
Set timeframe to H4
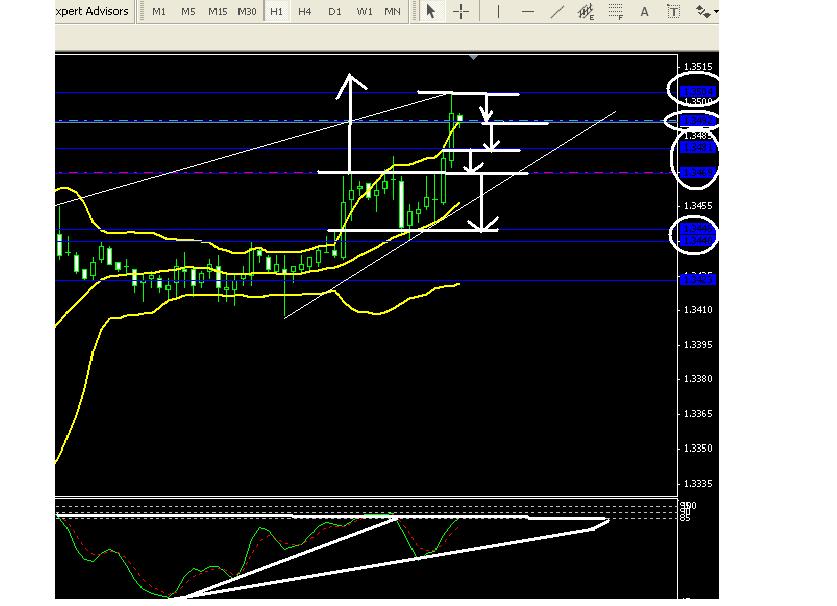305,12
